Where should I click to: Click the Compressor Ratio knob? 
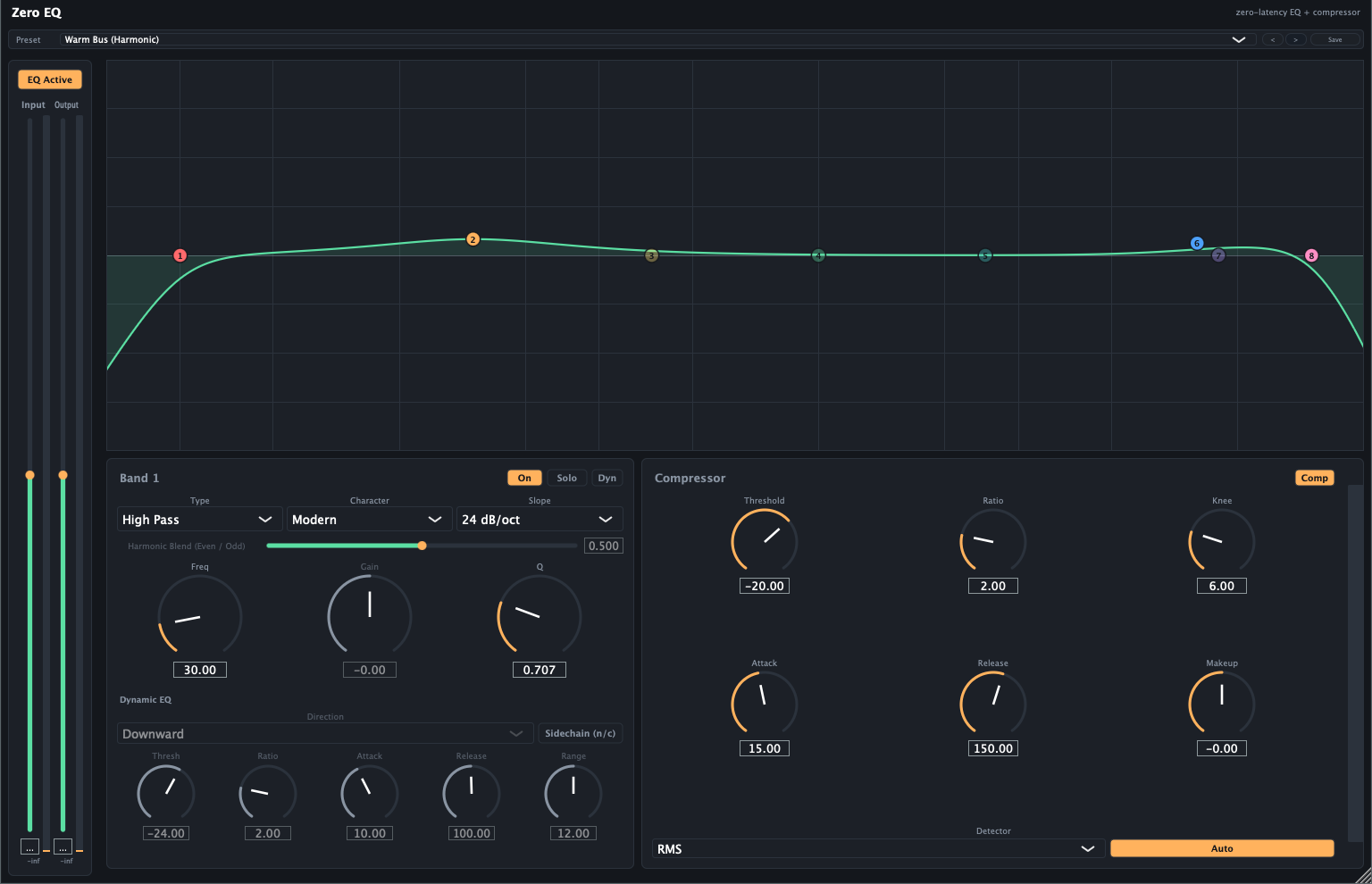click(993, 542)
